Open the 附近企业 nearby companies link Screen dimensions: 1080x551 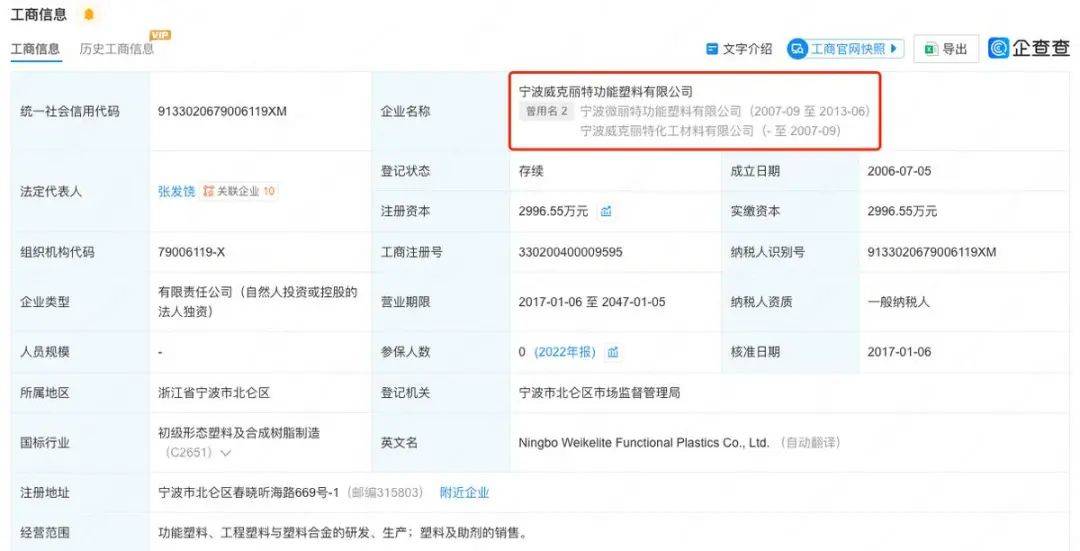[x=464, y=492]
